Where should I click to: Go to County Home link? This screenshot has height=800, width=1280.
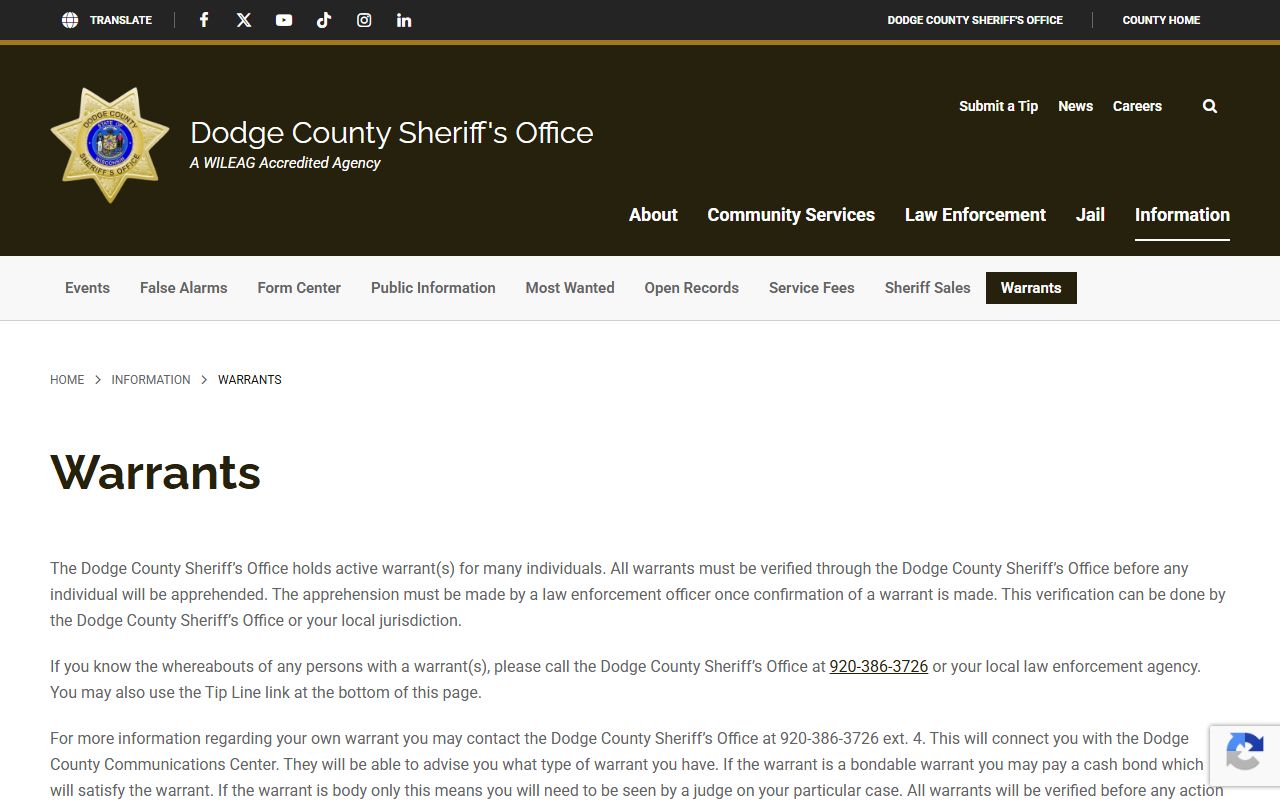pyautogui.click(x=1161, y=20)
